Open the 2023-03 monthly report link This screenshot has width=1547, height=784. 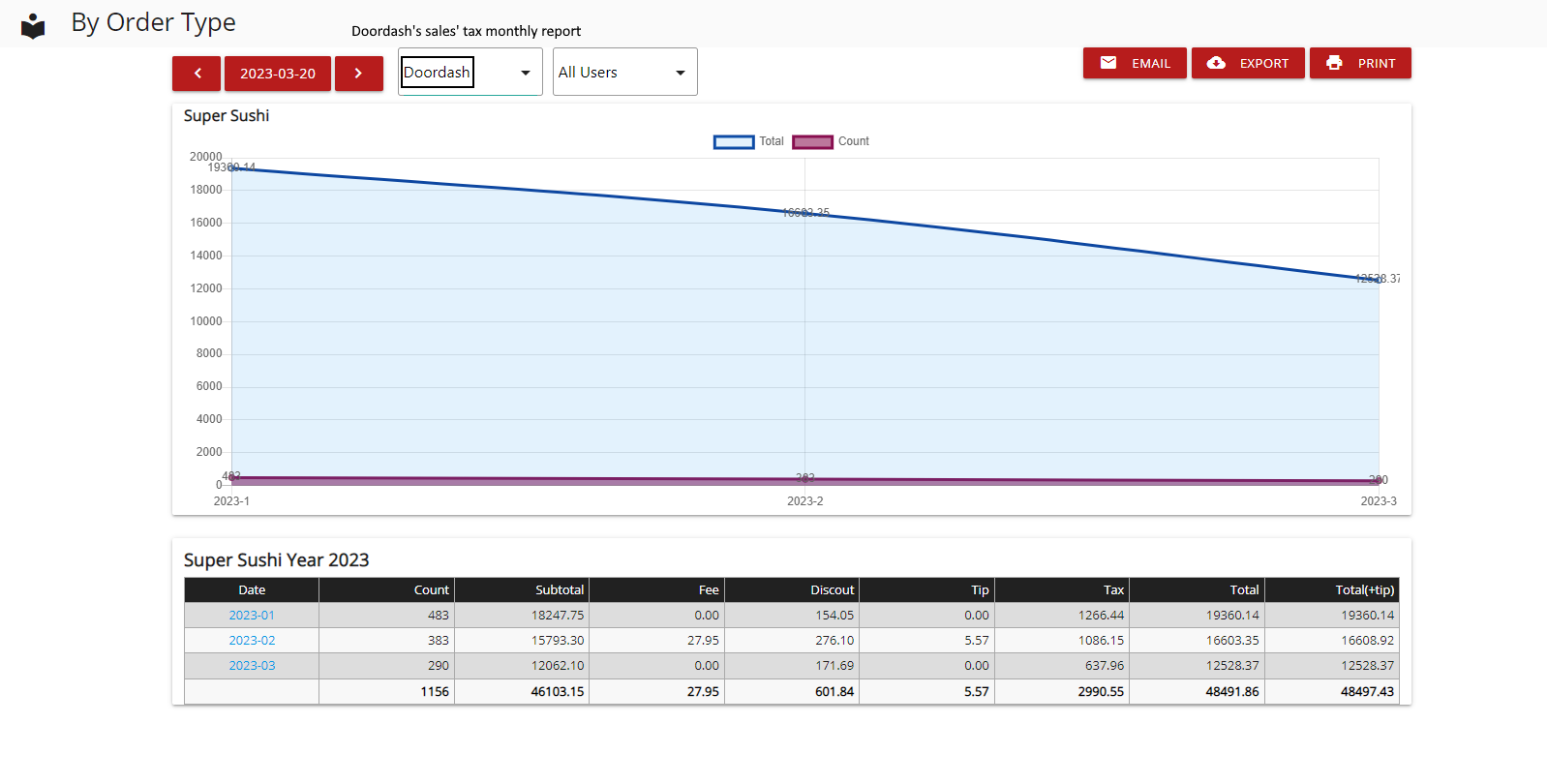click(252, 666)
